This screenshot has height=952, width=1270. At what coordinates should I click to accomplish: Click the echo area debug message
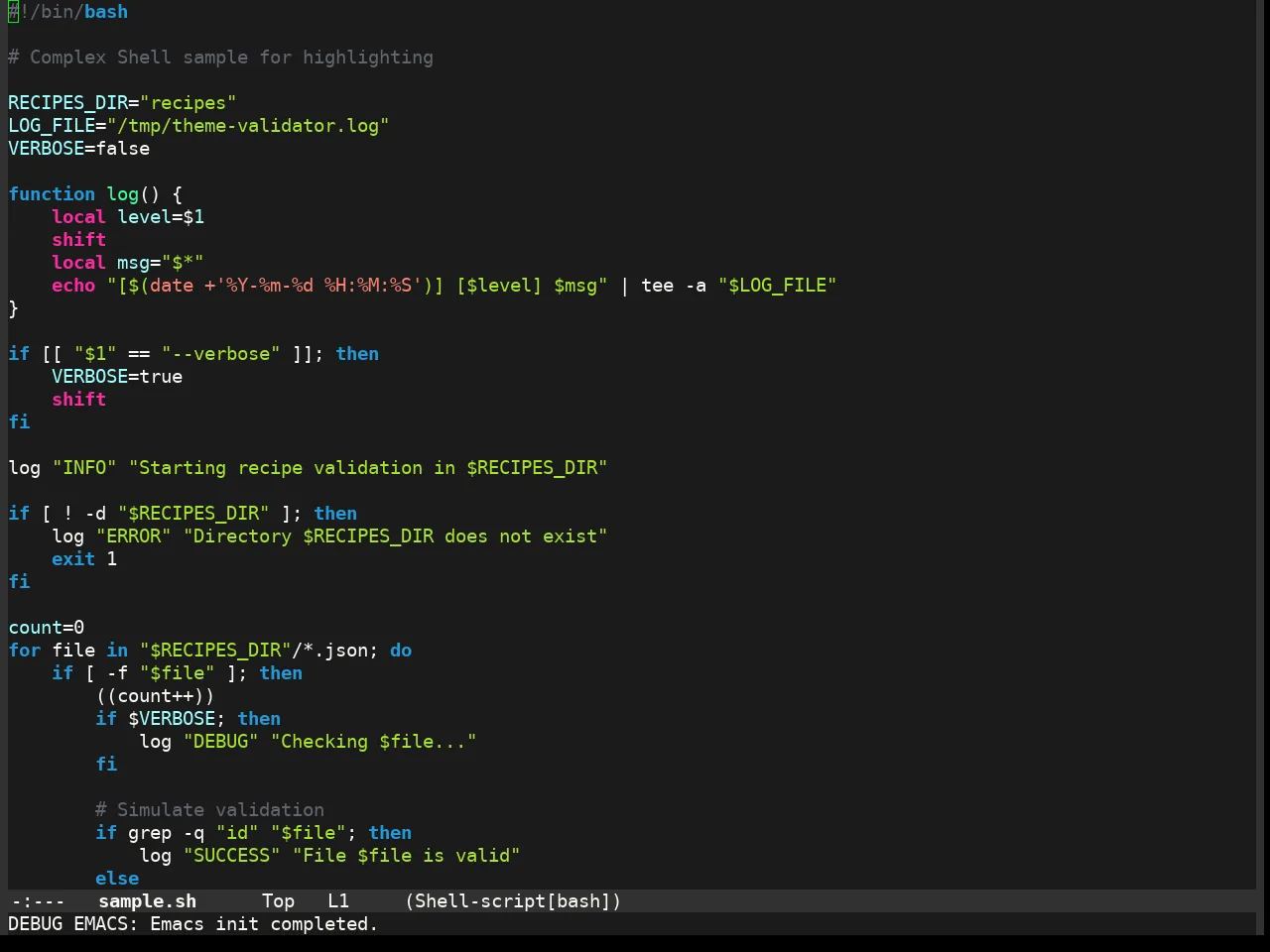pyautogui.click(x=193, y=924)
